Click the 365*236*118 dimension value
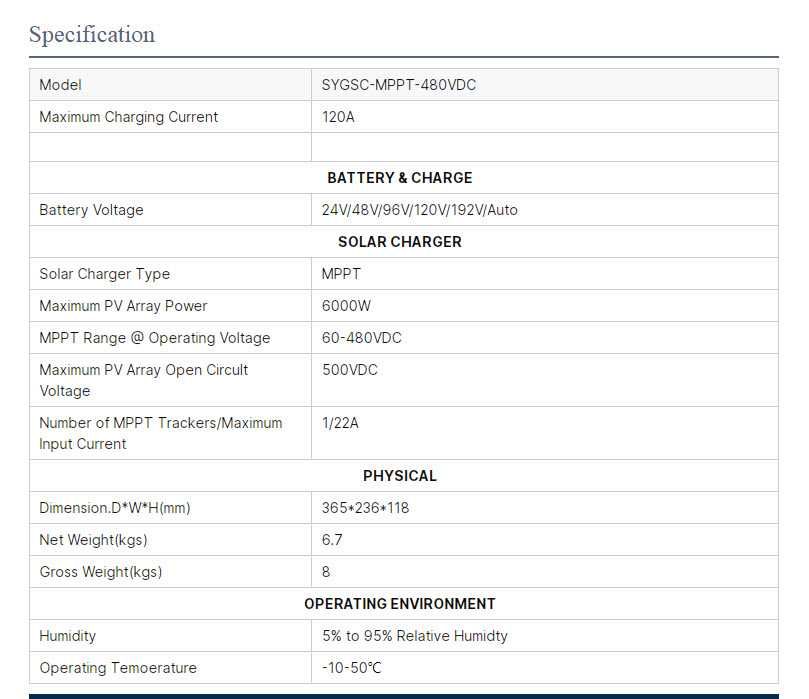Viewport: 809px width, 699px height. point(365,508)
